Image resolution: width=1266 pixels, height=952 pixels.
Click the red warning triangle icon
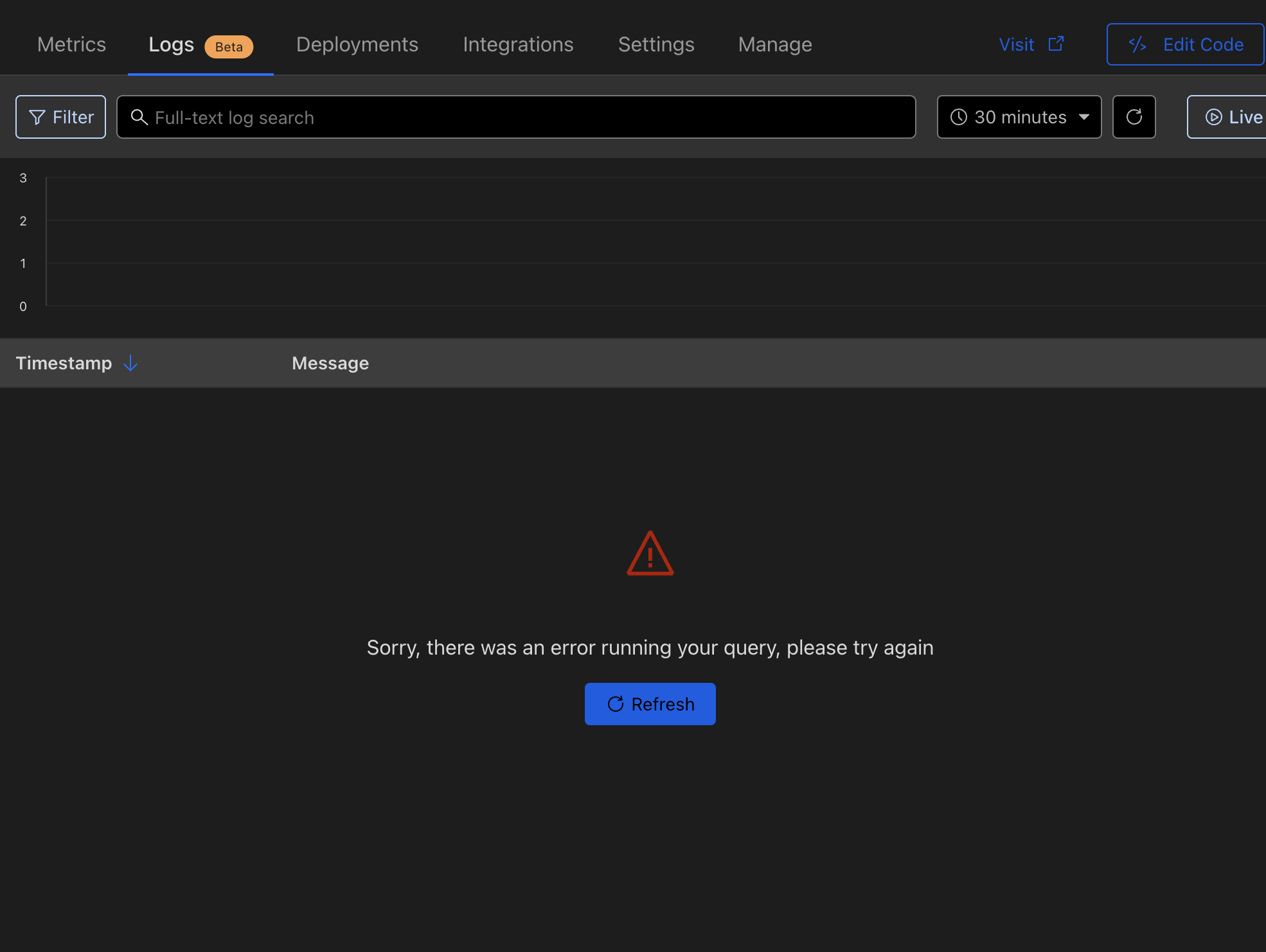click(x=650, y=554)
